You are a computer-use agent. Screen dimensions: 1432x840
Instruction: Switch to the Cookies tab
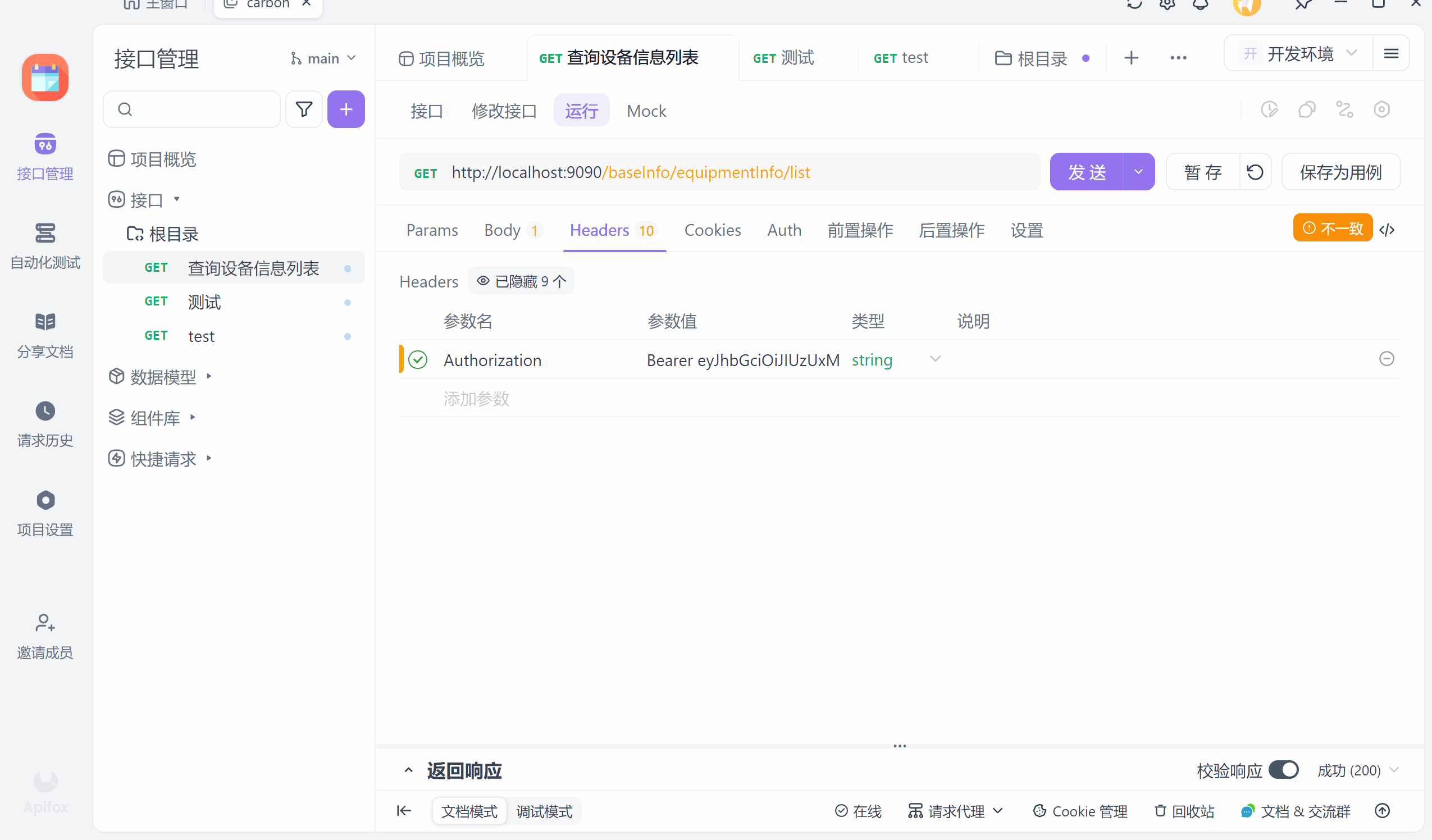click(x=713, y=230)
